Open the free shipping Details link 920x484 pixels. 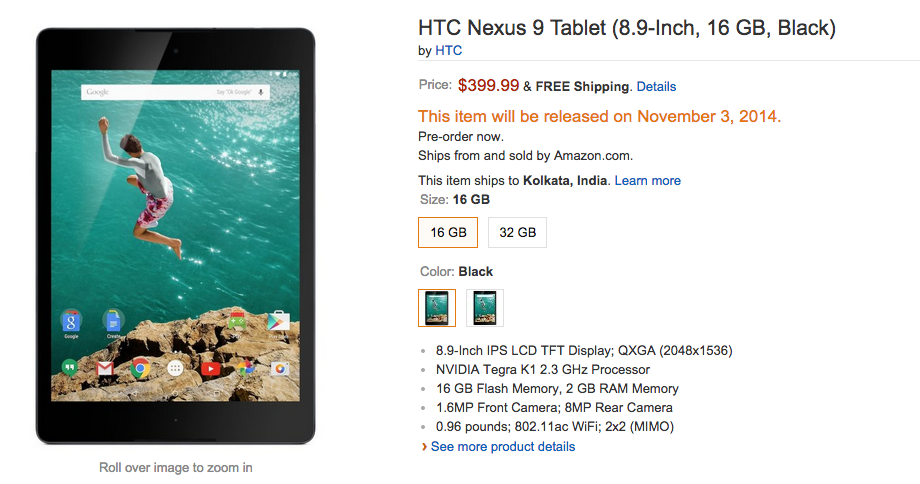(x=656, y=87)
